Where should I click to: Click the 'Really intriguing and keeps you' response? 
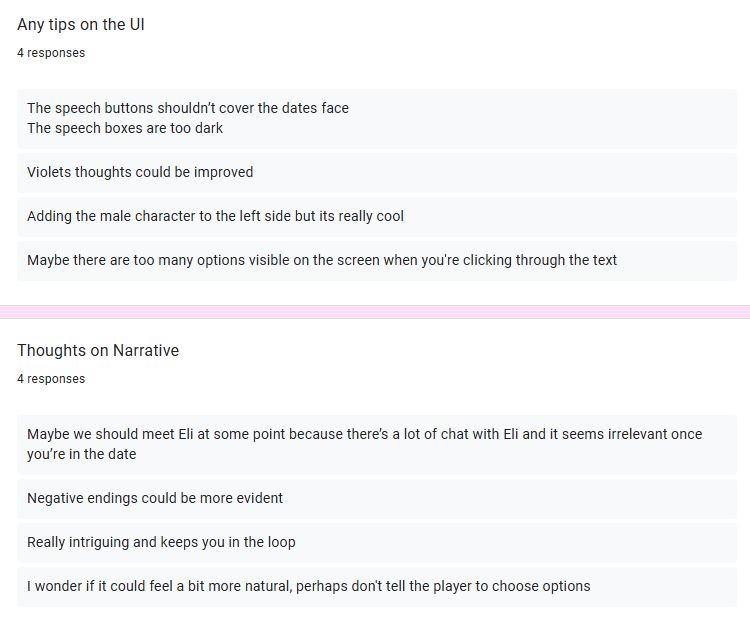[377, 542]
